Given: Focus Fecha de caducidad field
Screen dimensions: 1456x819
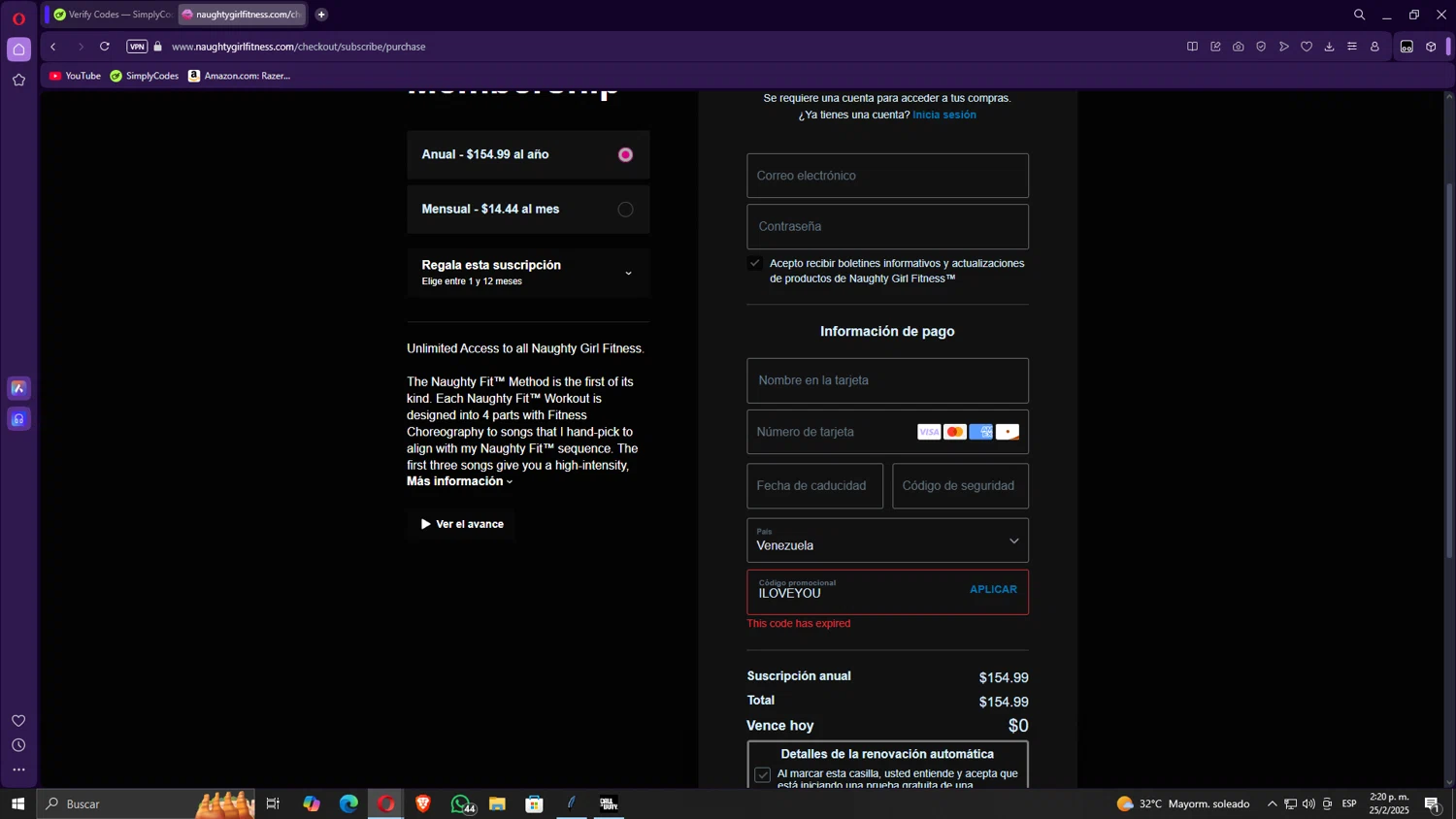Looking at the screenshot, I should (814, 486).
